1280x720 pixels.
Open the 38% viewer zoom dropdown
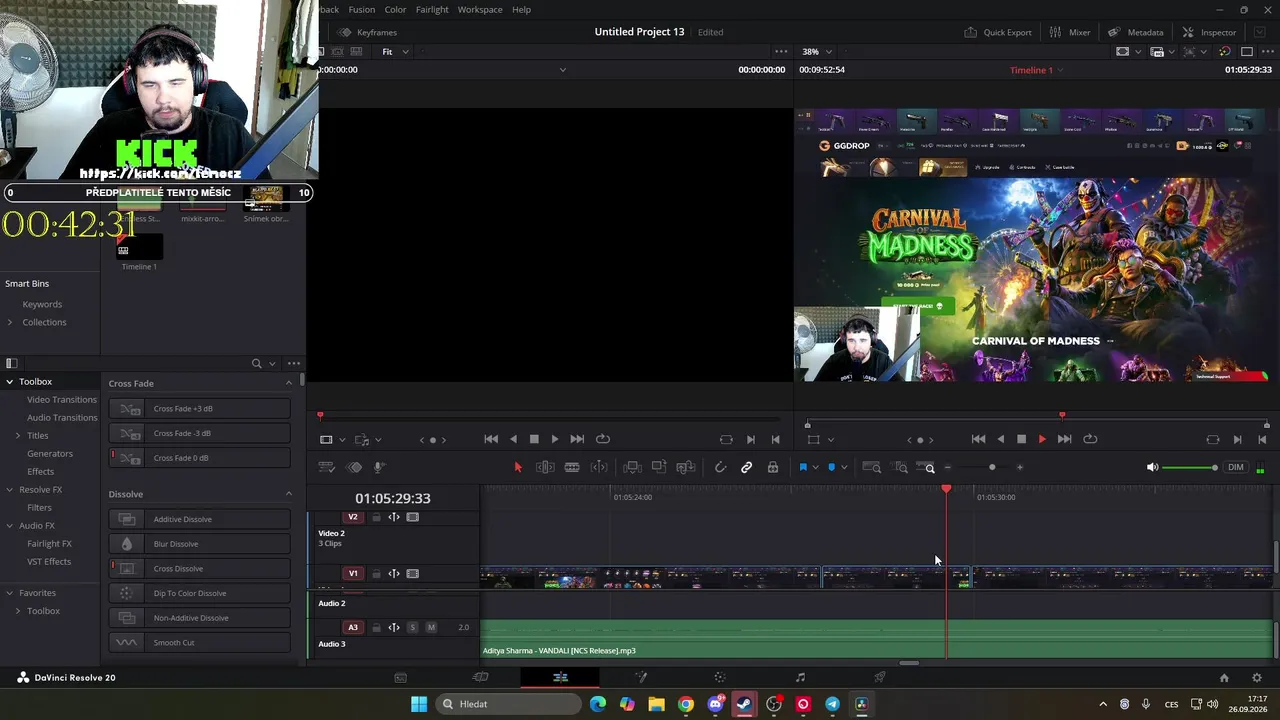pyautogui.click(x=816, y=52)
